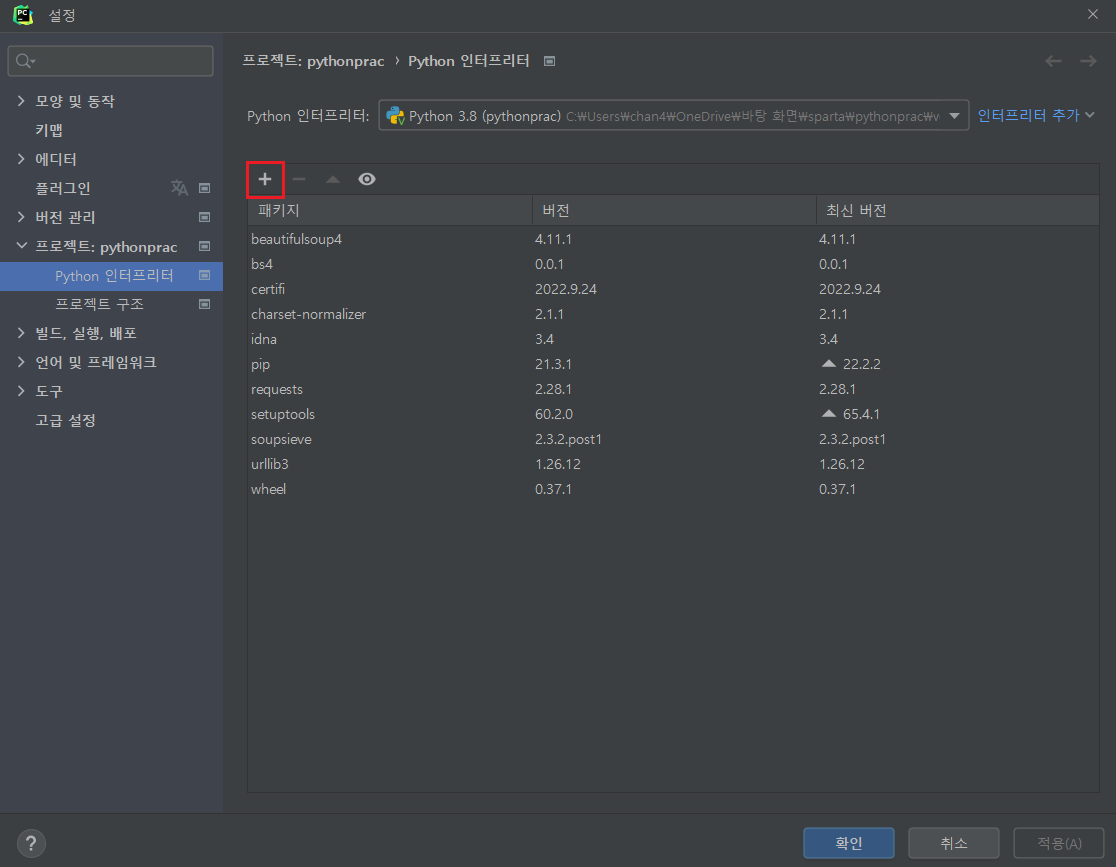Click the upgrade arrow beside setuptools 65.4.1
Screen dimensions: 1116x867
[x=828, y=414]
